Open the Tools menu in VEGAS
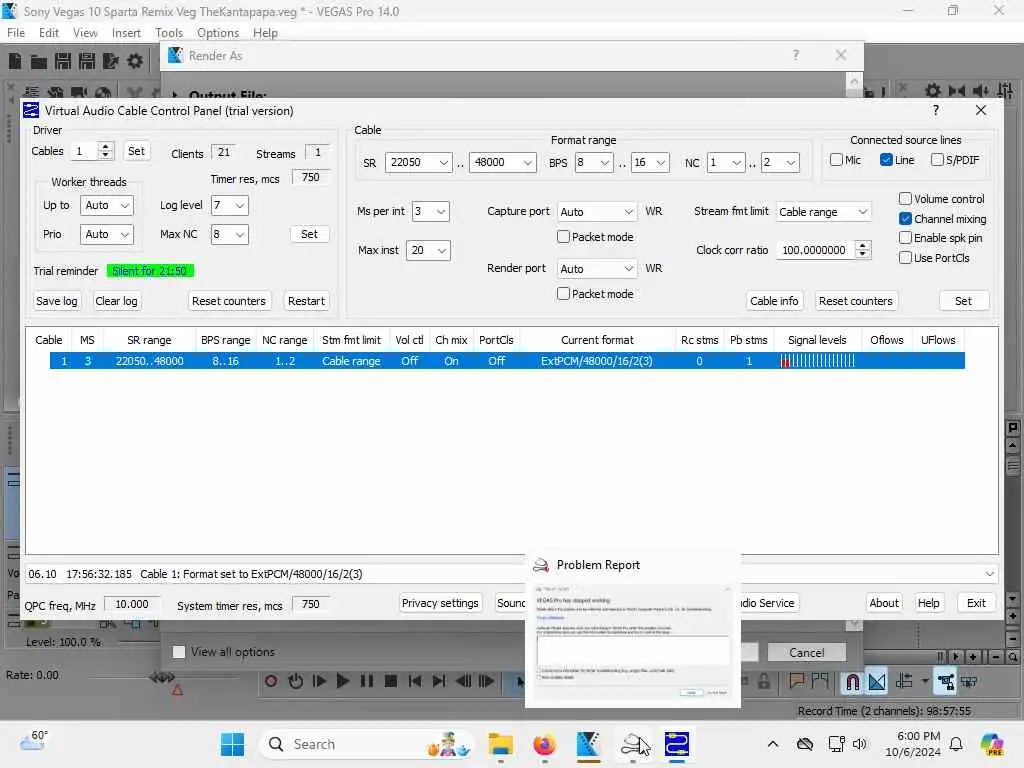 point(169,33)
